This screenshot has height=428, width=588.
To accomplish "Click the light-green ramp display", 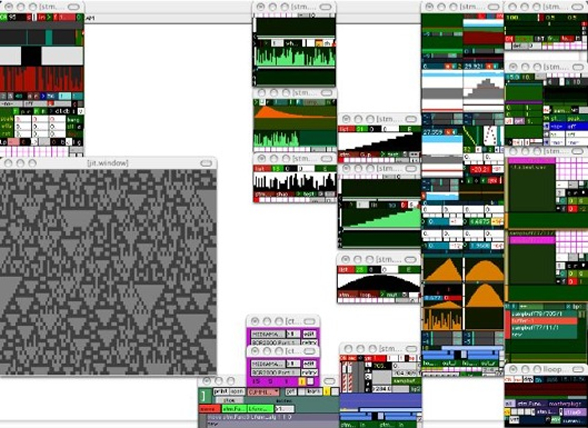I will coord(381,218).
